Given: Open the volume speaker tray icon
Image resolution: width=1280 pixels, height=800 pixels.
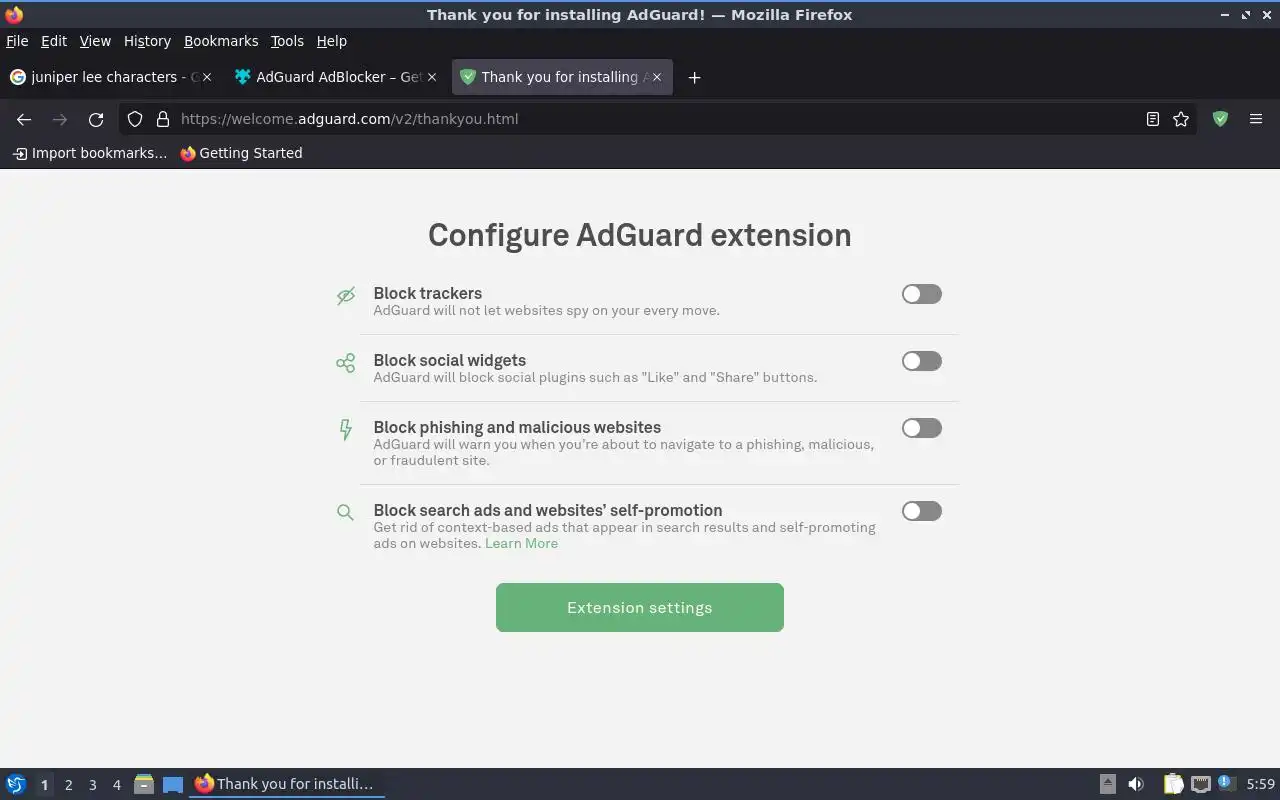Looking at the screenshot, I should [1136, 784].
